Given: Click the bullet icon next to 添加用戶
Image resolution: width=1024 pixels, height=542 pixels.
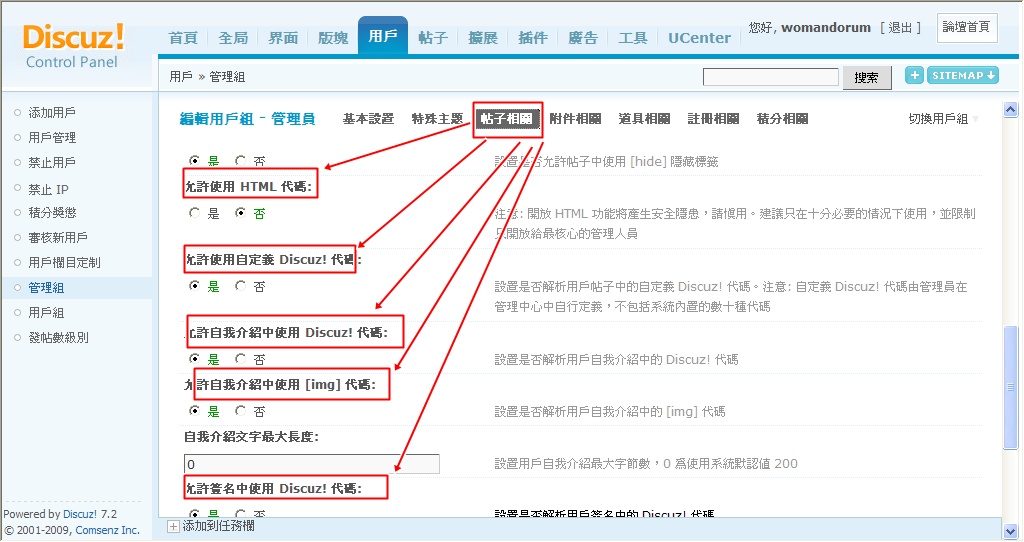Looking at the screenshot, I should point(17,112).
